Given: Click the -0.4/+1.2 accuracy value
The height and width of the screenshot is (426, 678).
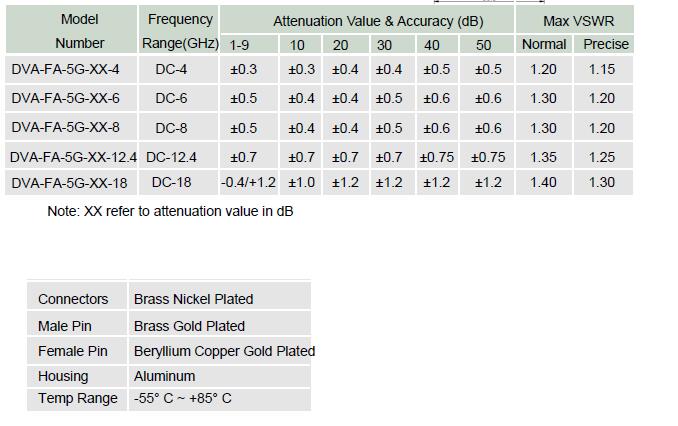Looking at the screenshot, I should pos(248,183).
